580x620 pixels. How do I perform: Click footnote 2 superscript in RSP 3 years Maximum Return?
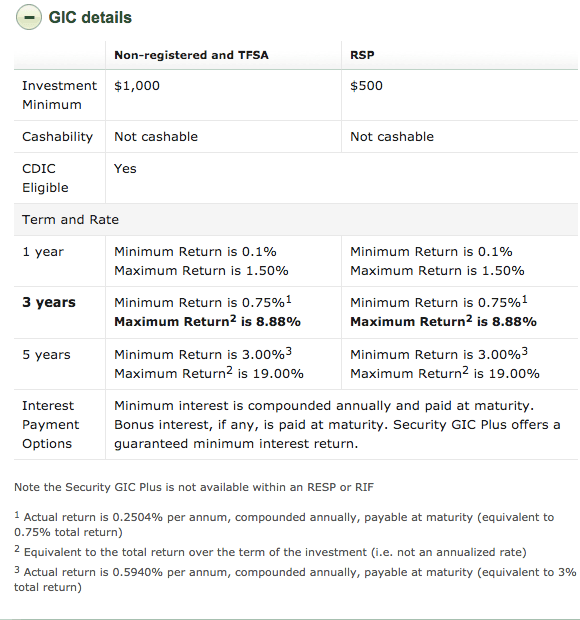coord(469,318)
